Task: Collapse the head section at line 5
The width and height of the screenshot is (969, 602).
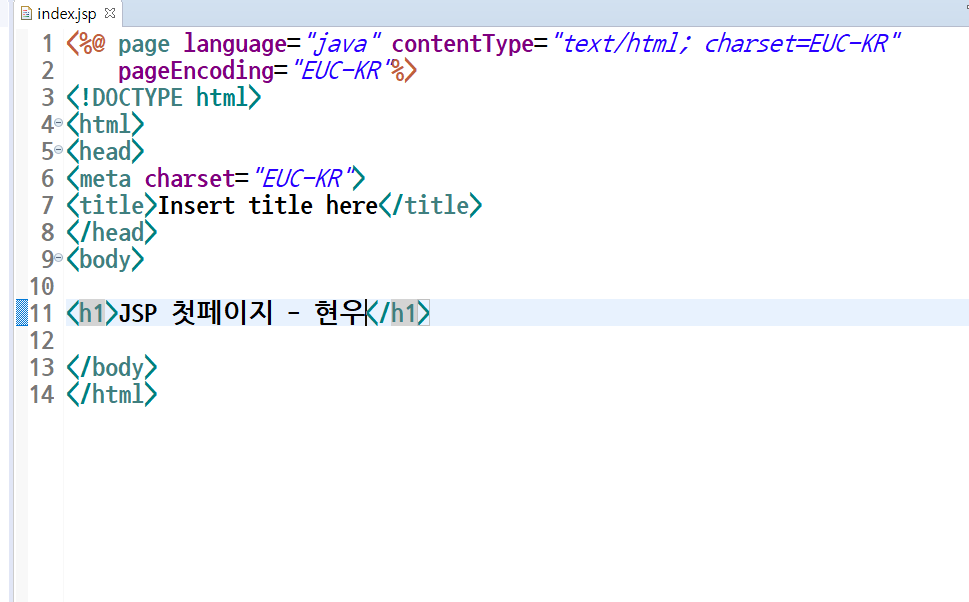Action: click(58, 151)
